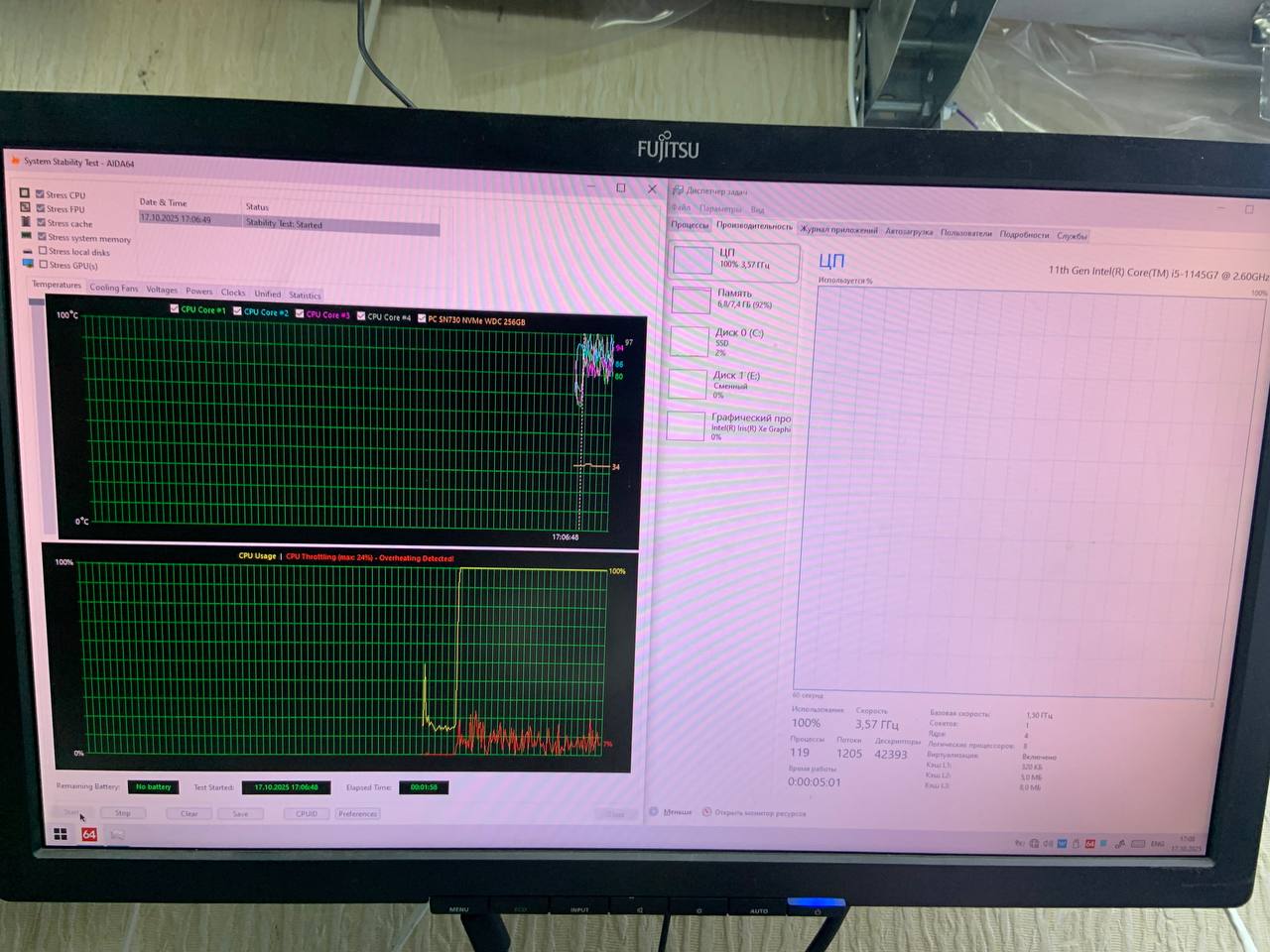This screenshot has height=952, width=1270.
Task: Open the resource monitor icon link
Action: [x=707, y=811]
